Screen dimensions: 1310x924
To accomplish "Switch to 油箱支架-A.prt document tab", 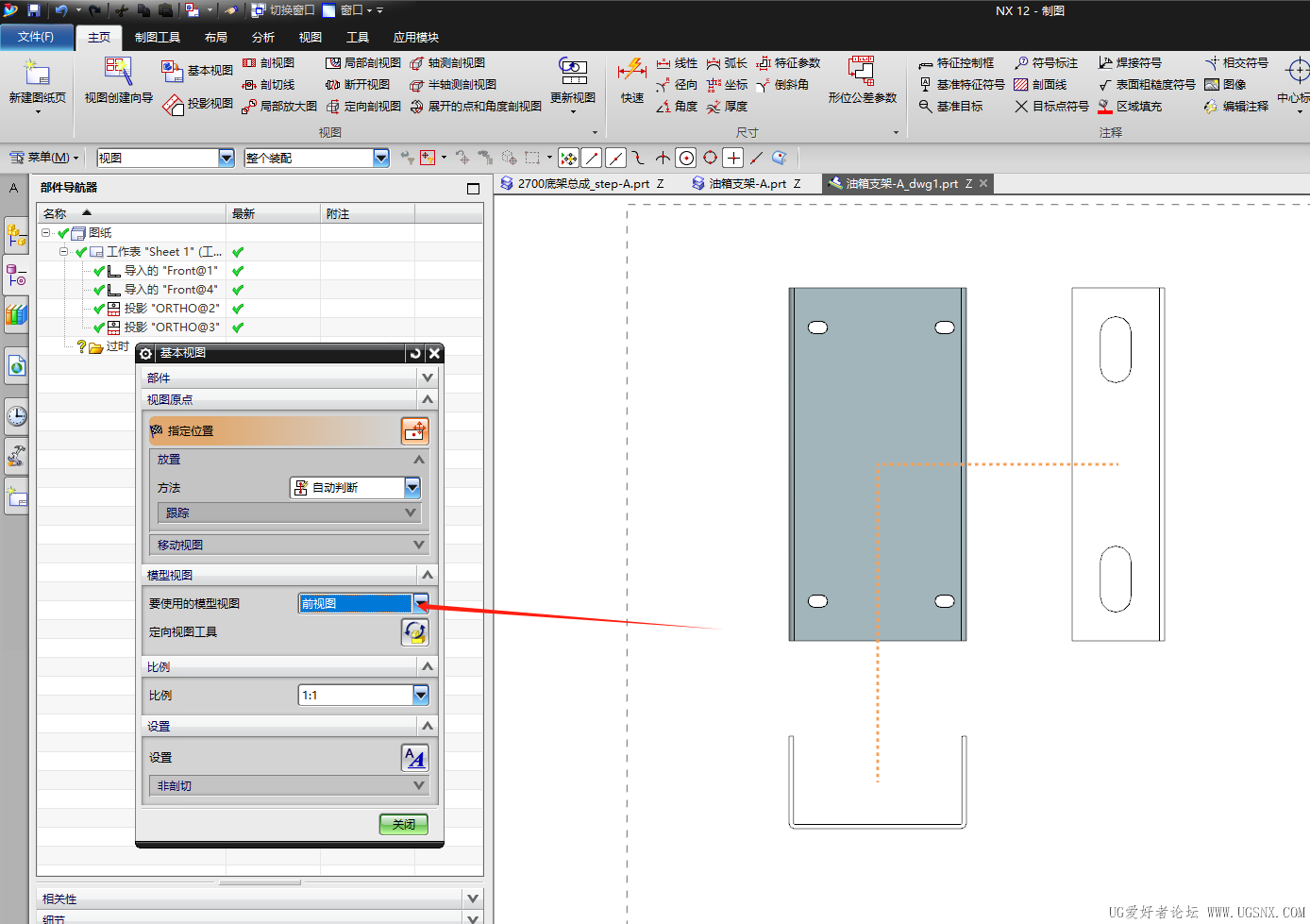I will click(x=747, y=184).
